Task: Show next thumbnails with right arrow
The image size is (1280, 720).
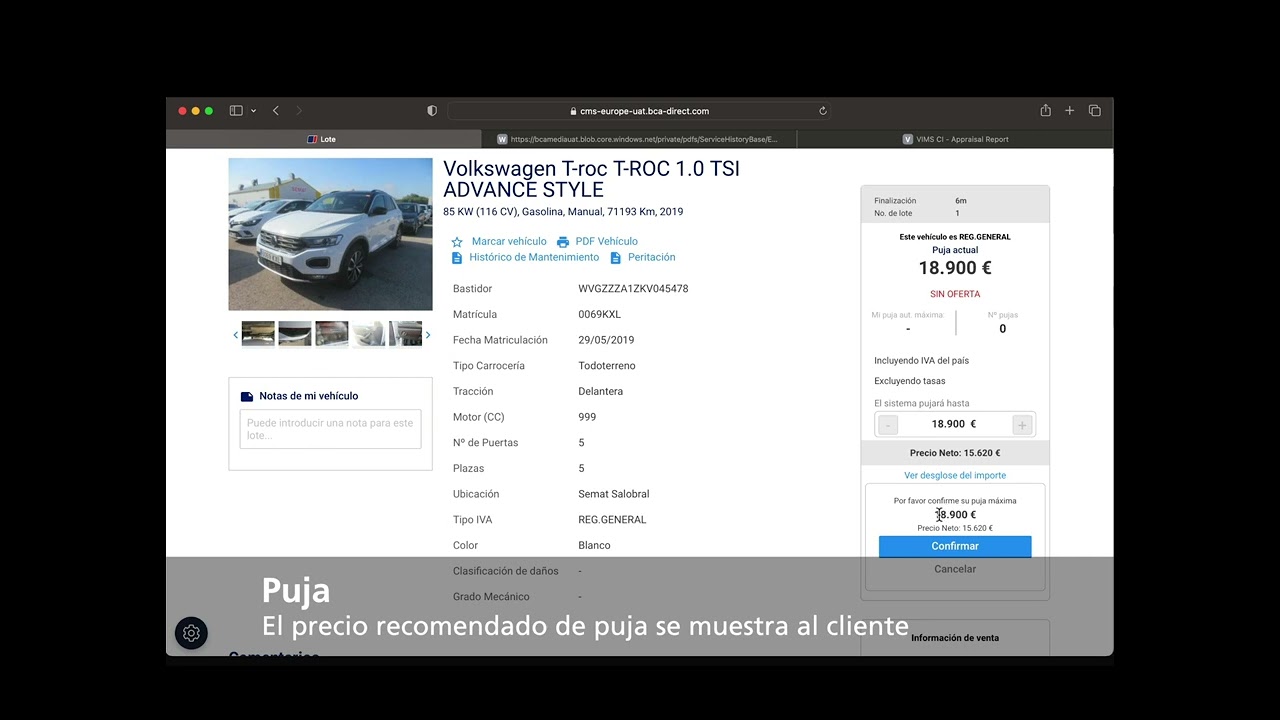Action: tap(427, 335)
